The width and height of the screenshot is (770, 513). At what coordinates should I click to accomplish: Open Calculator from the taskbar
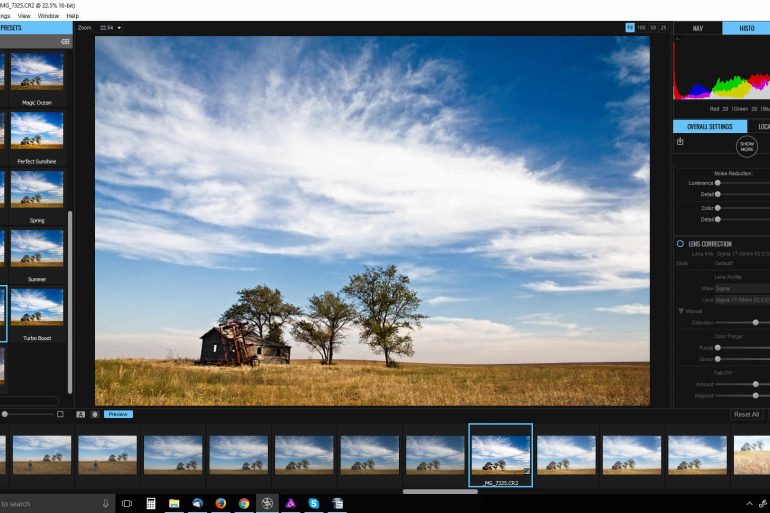[151, 503]
